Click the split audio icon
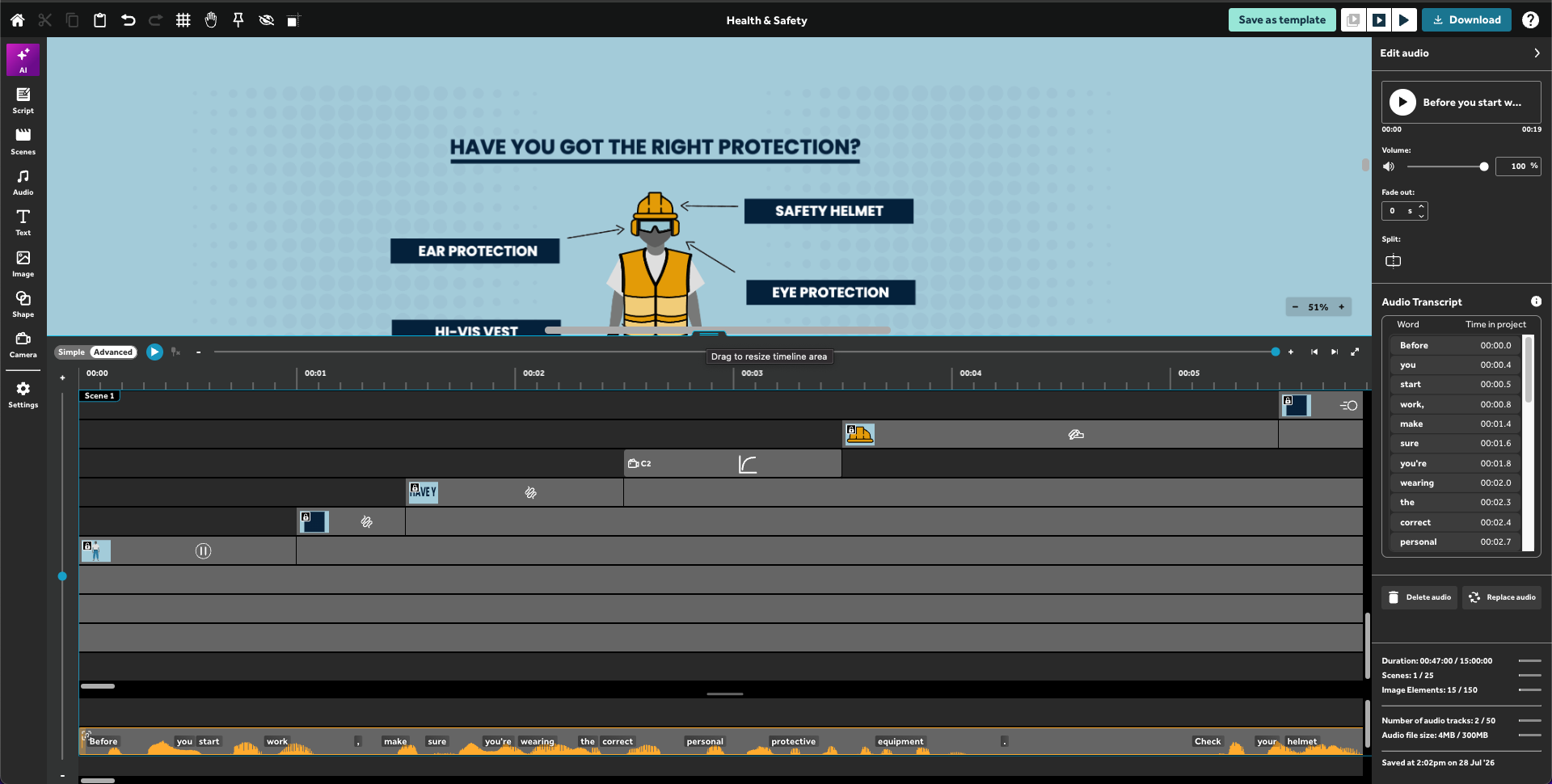The width and height of the screenshot is (1552, 784). click(1393, 260)
